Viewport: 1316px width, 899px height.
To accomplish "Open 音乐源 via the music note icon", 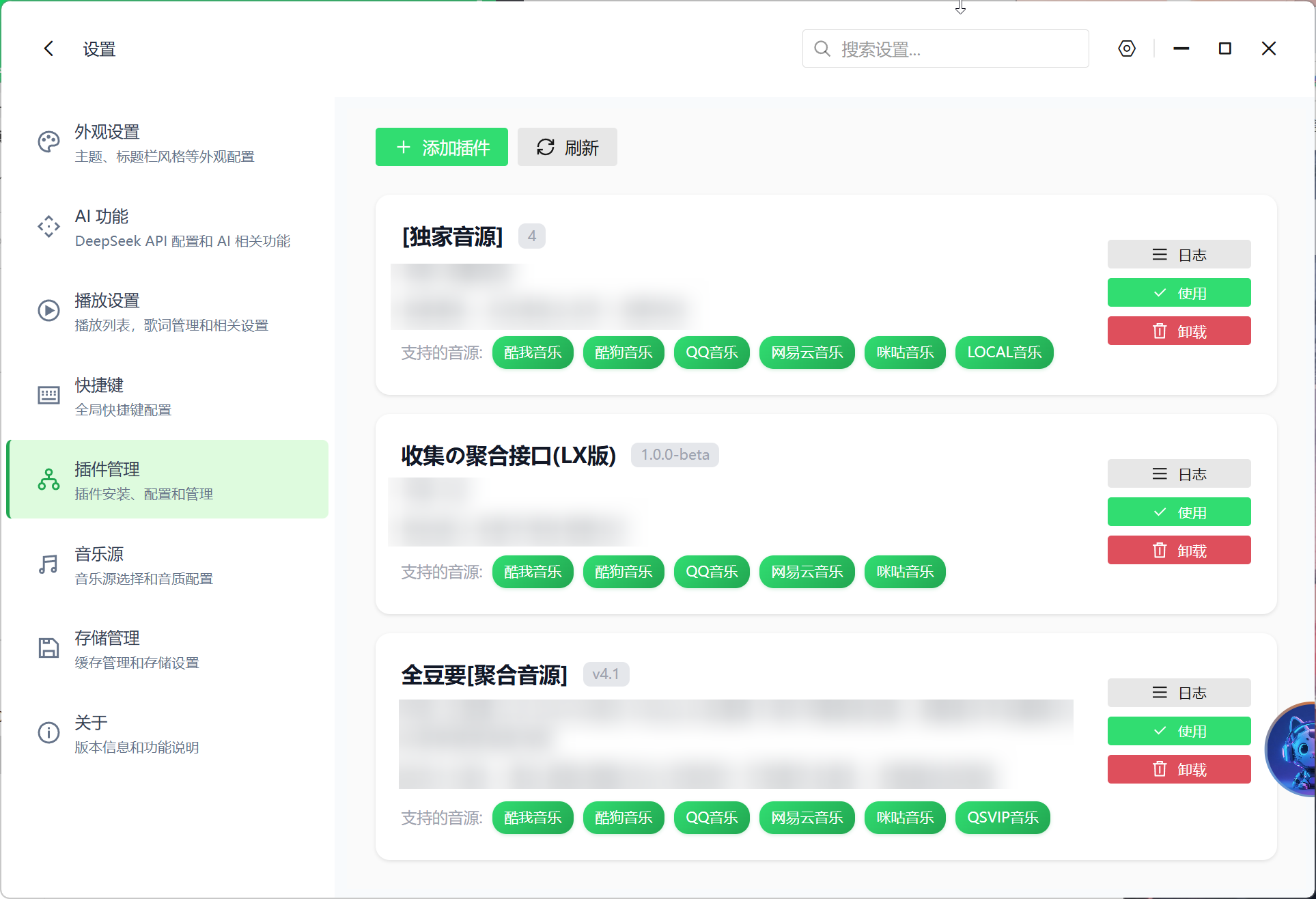I will [x=48, y=564].
